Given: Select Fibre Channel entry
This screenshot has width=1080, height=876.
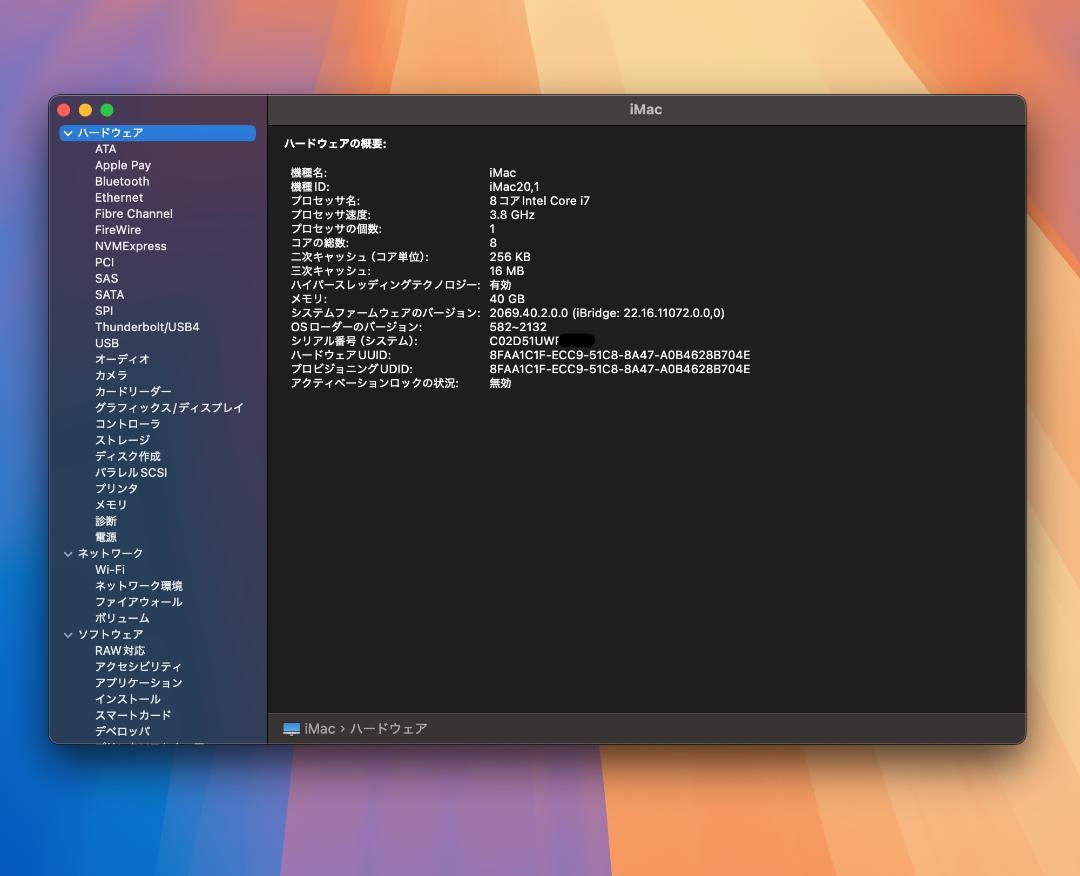Looking at the screenshot, I should tap(134, 214).
